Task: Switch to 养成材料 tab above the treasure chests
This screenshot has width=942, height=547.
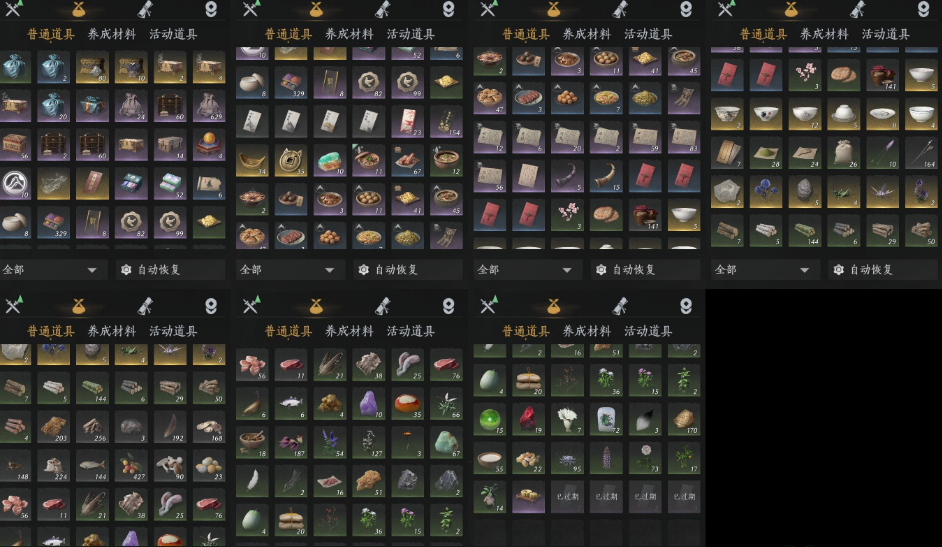Action: point(112,34)
